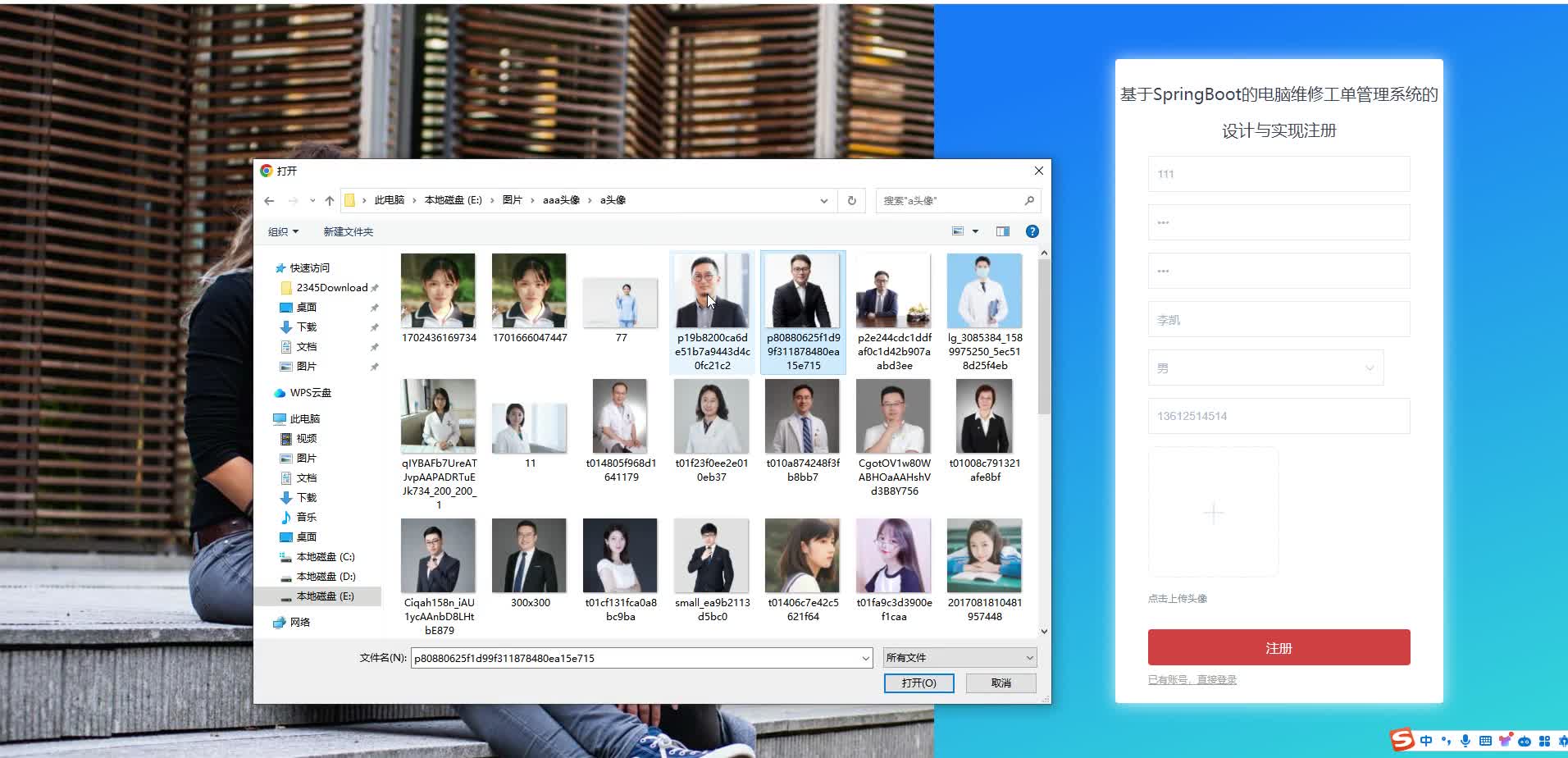The width and height of the screenshot is (1568, 758).
Task: Select 本地磁盘 (D:) drive
Action: pos(325,576)
